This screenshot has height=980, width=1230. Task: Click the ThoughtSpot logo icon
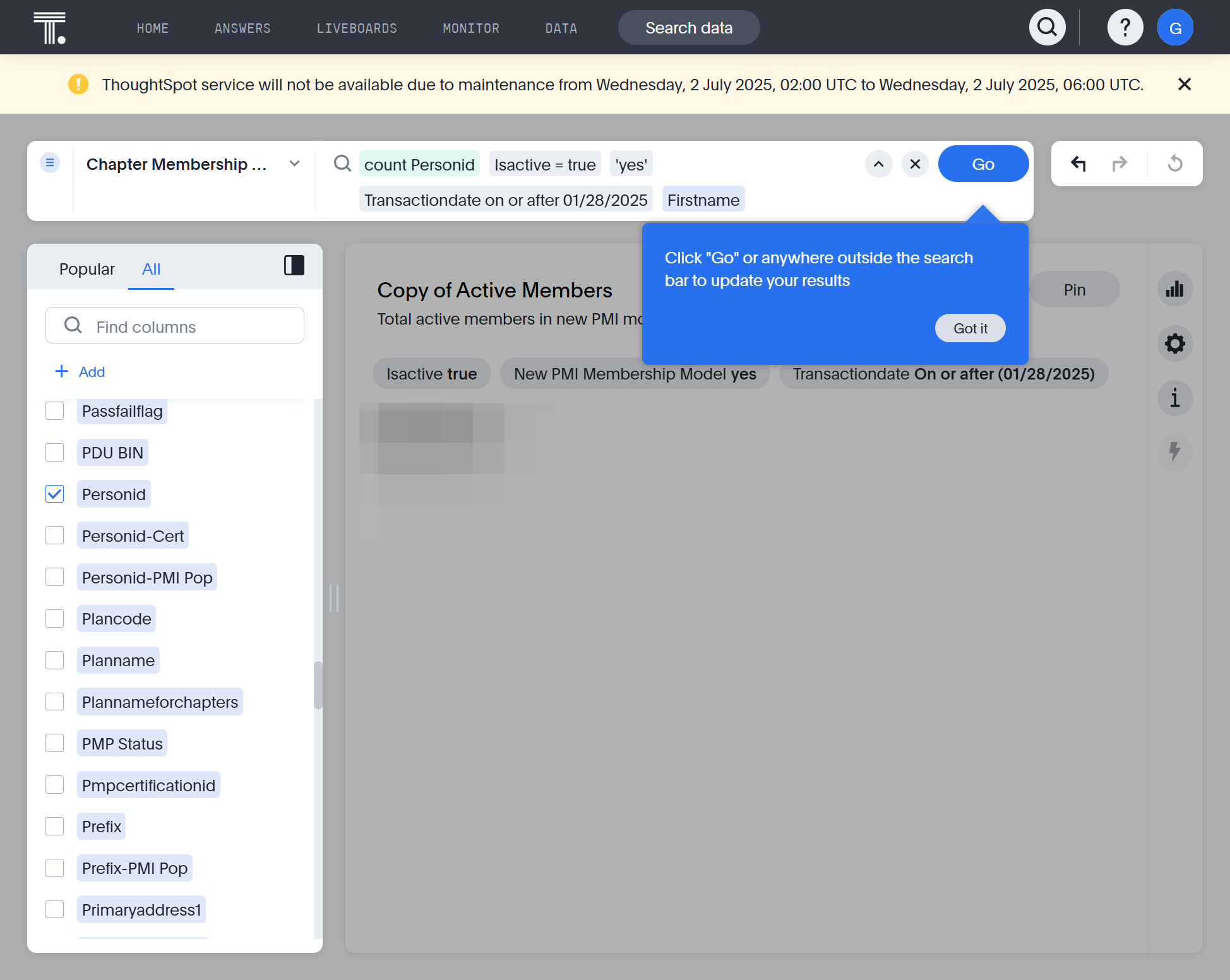(x=50, y=28)
